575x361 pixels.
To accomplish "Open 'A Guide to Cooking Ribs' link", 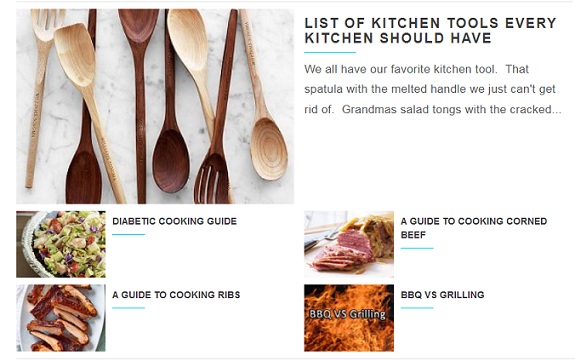I will tap(176, 295).
